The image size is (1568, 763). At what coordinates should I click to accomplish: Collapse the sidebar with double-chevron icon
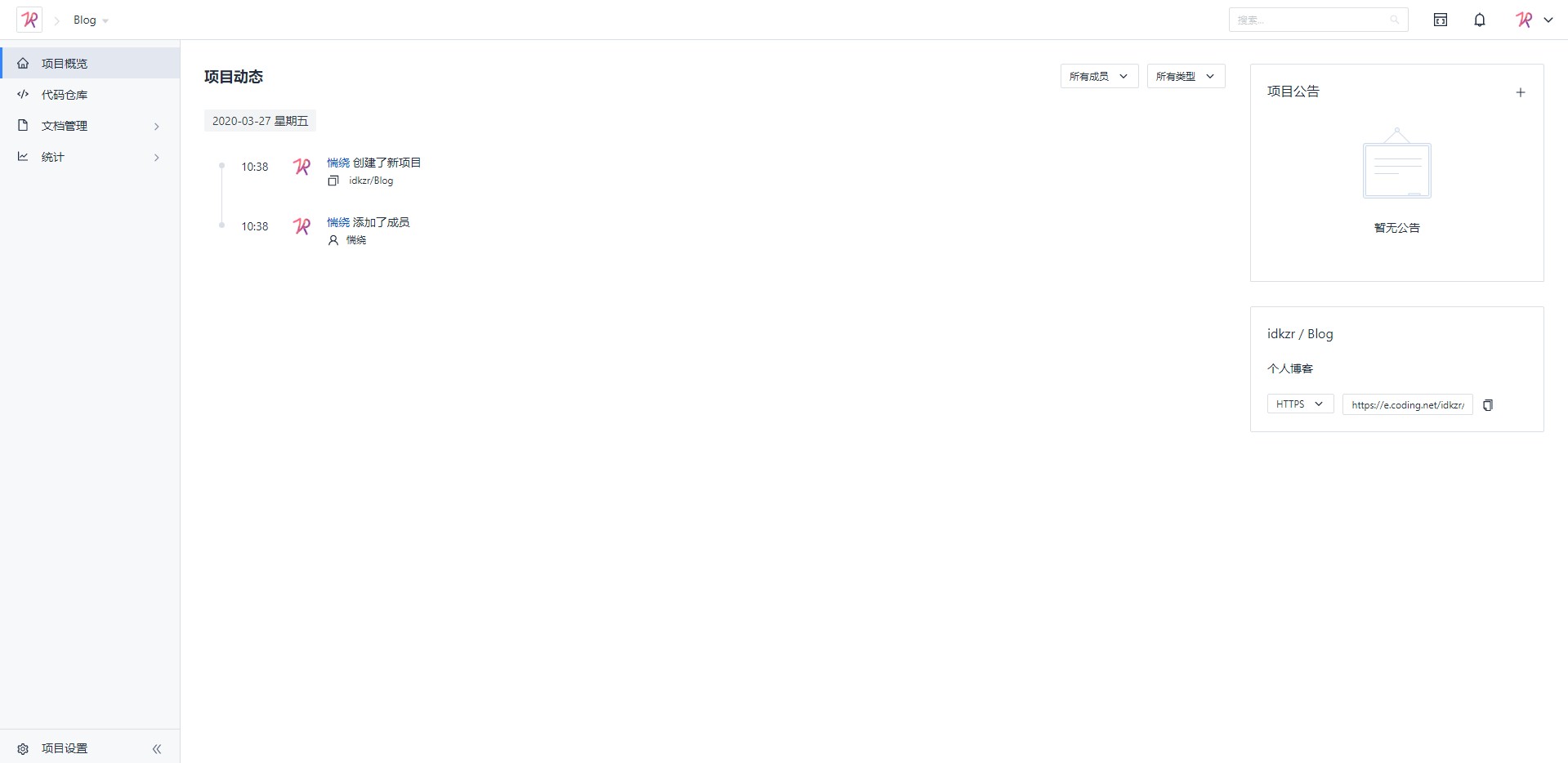click(x=157, y=748)
